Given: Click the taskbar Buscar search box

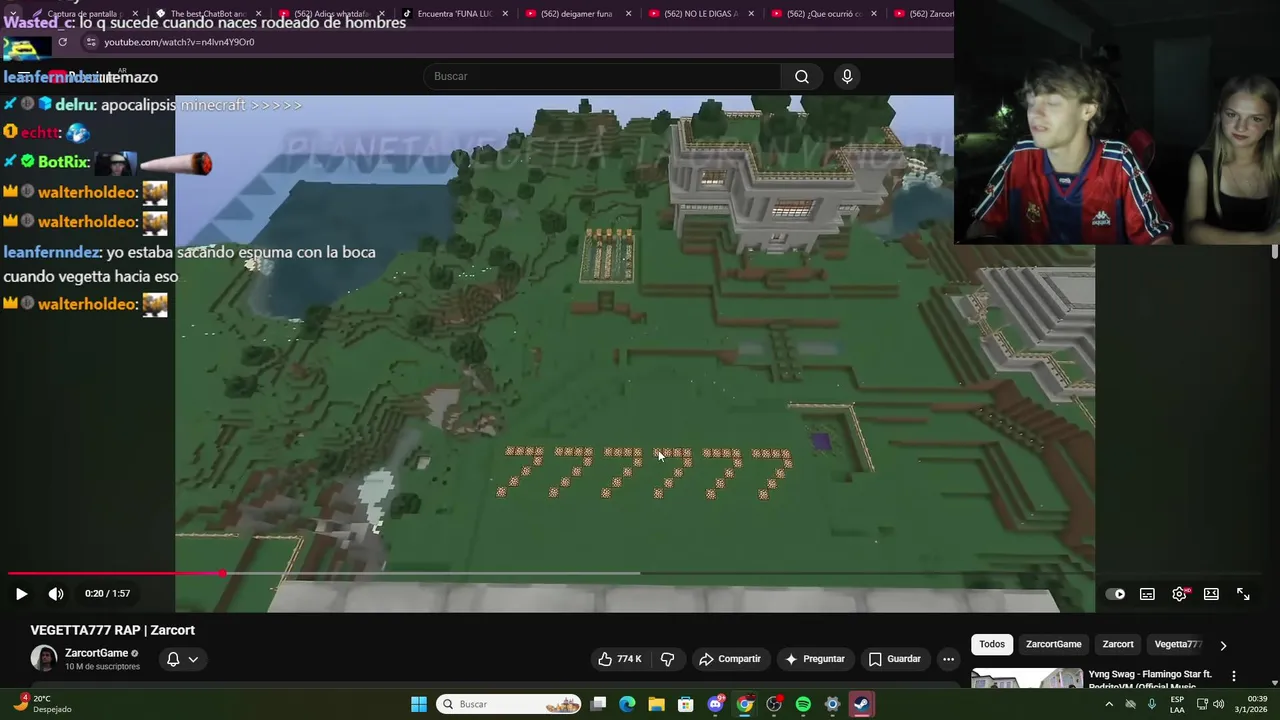Looking at the screenshot, I should [510, 704].
